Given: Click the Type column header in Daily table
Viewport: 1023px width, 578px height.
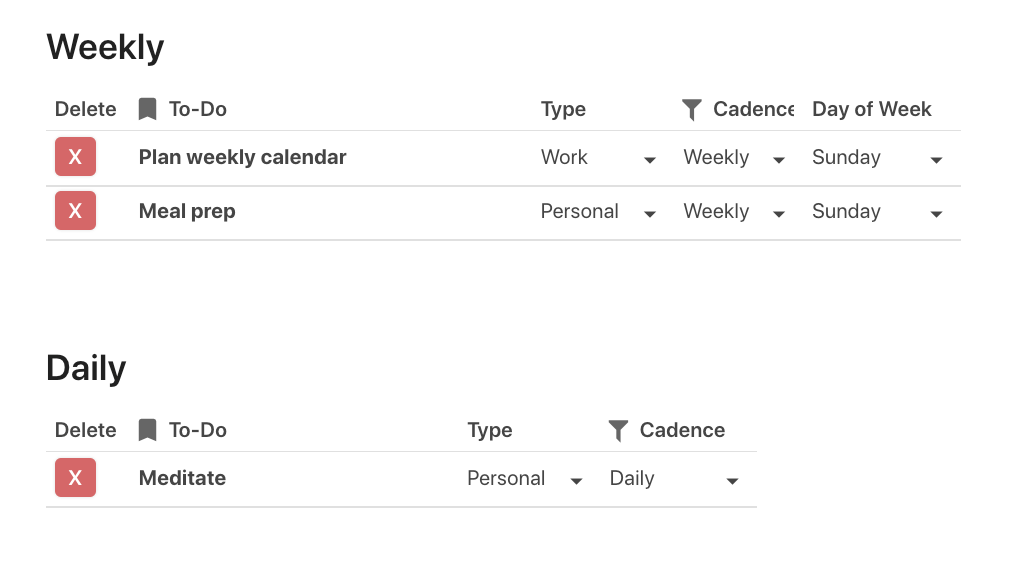Looking at the screenshot, I should 489,431.
